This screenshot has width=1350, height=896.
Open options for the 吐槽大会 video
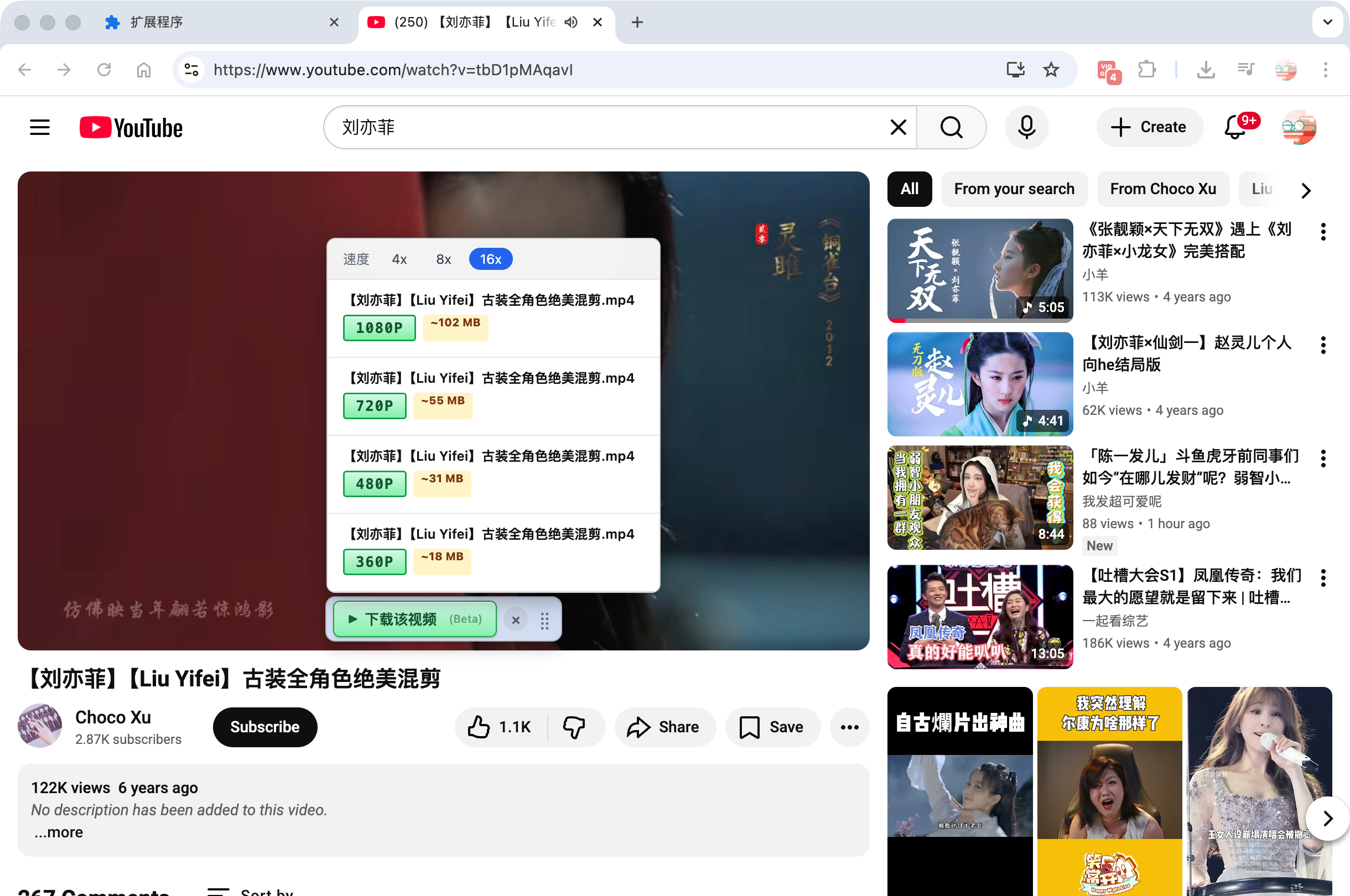1322,578
